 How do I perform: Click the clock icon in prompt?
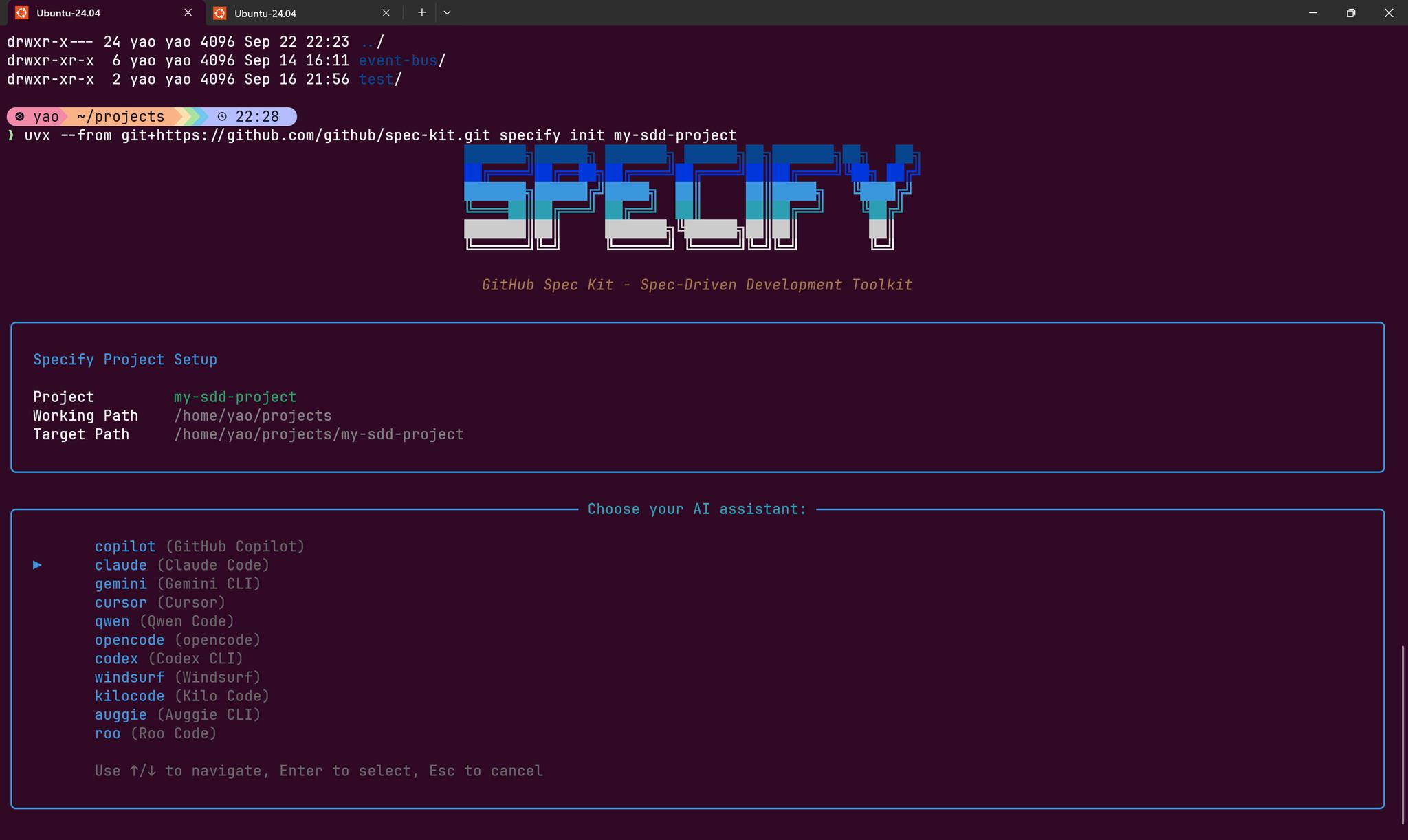tap(222, 116)
